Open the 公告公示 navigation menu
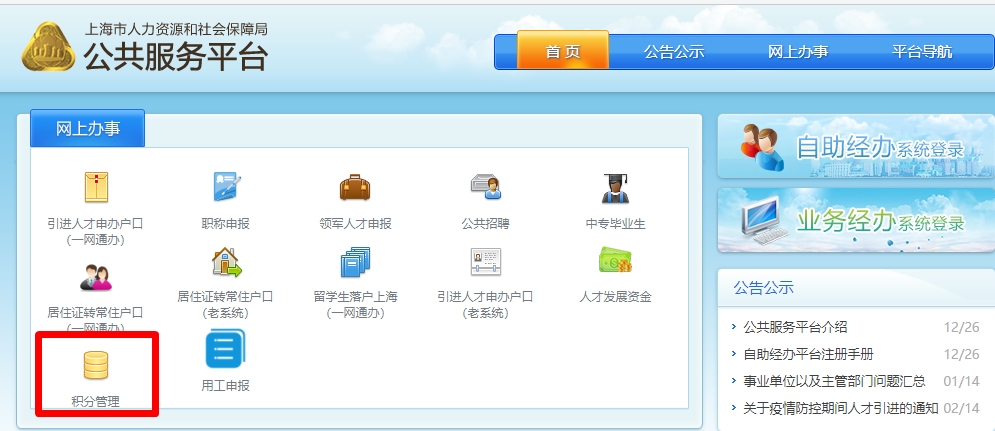Screen dimensions: 995x431 (674, 52)
